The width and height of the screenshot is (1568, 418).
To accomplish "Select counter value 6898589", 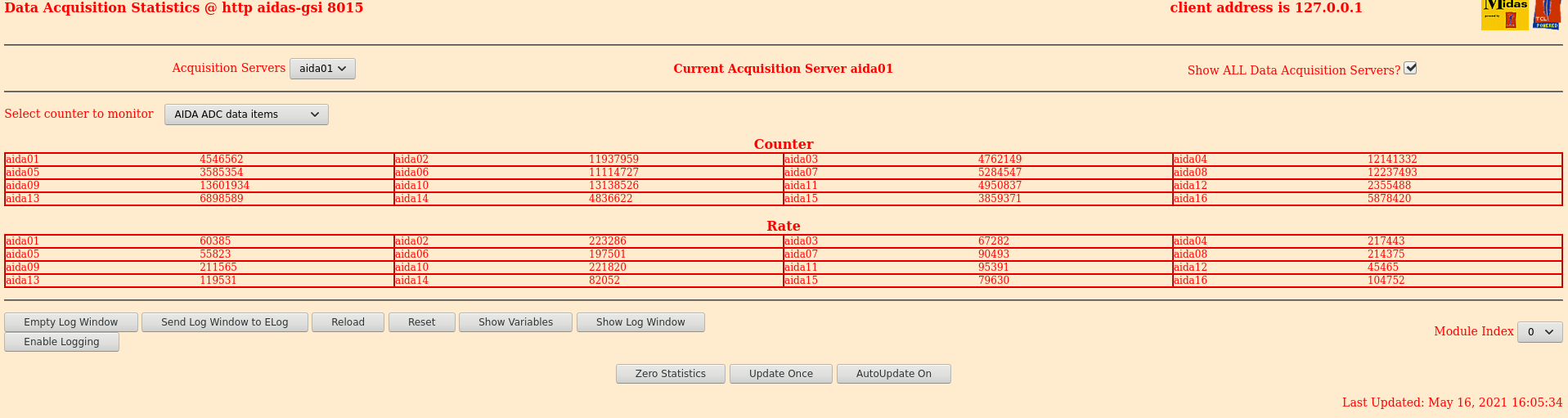I will (x=222, y=199).
